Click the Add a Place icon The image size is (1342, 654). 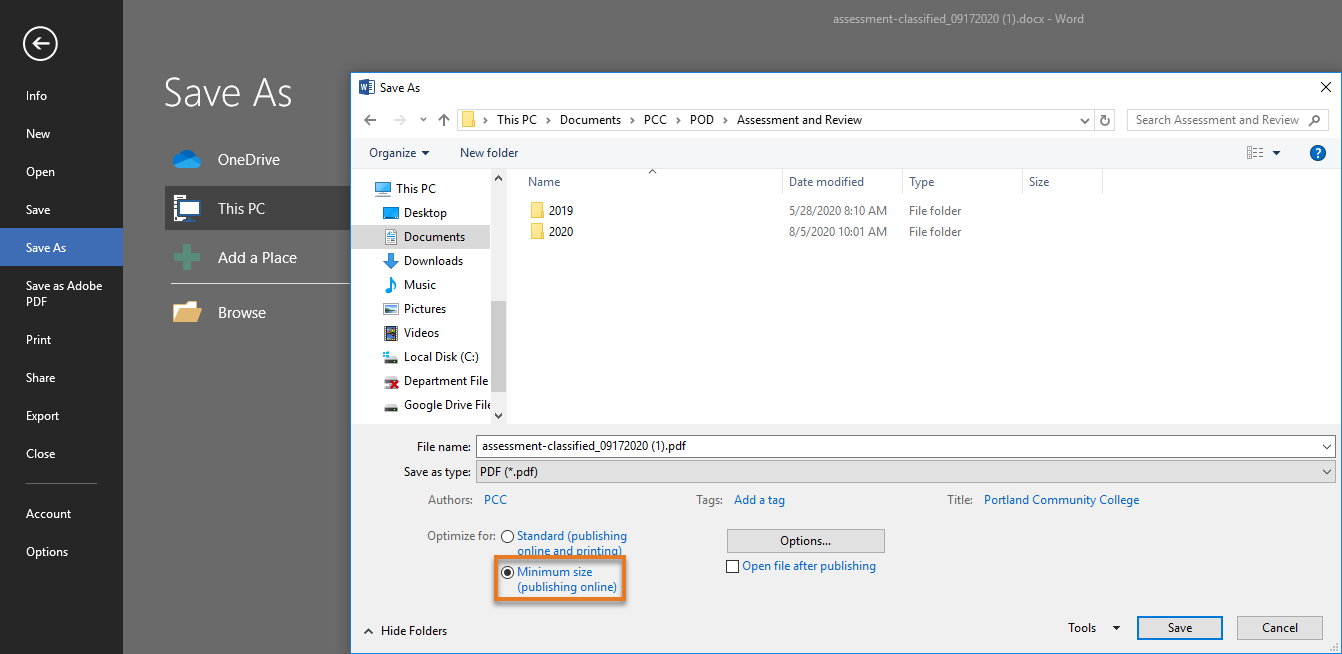[187, 257]
